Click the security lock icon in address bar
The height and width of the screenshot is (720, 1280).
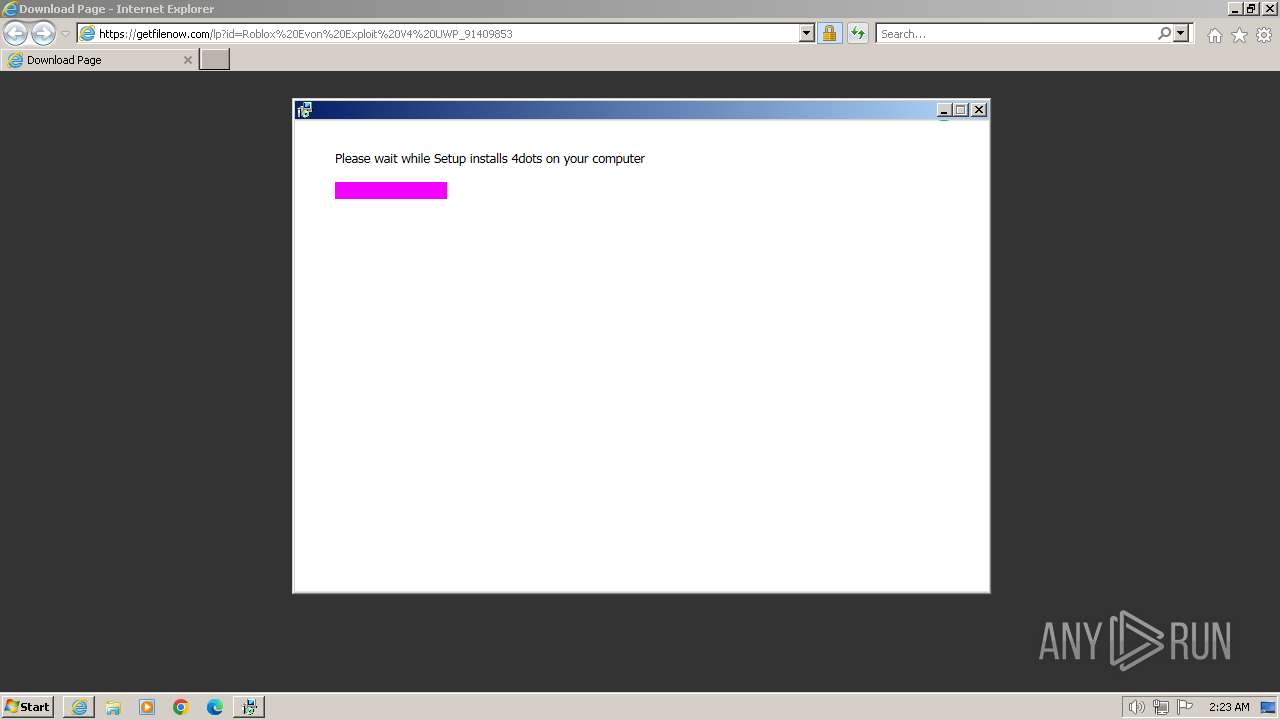829,33
